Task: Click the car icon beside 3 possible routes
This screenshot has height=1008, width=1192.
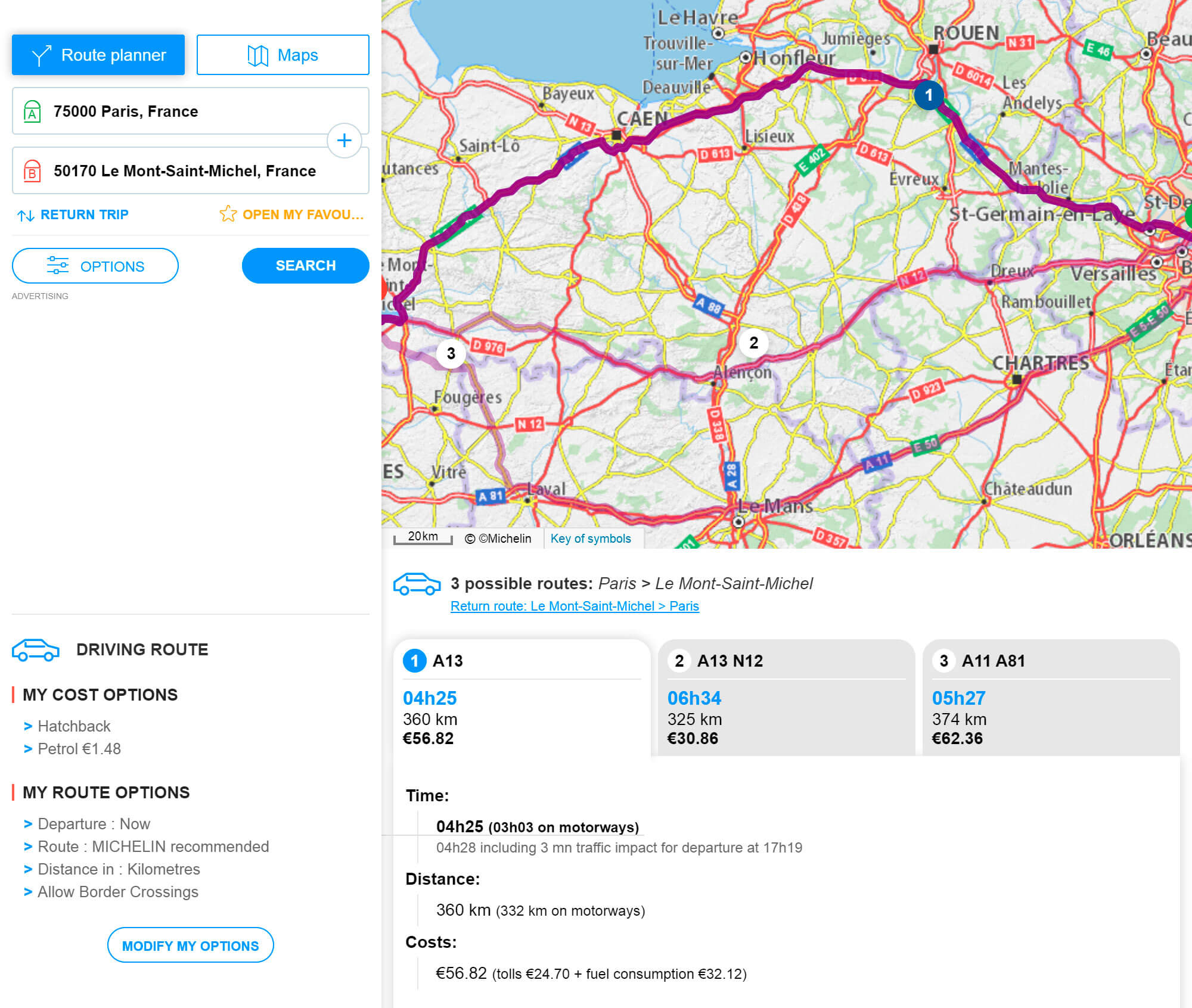Action: click(417, 584)
